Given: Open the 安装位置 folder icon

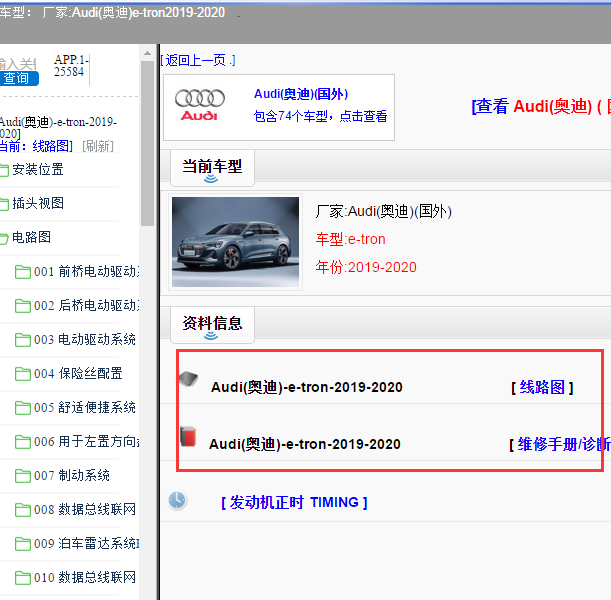Looking at the screenshot, I should coord(4,170).
